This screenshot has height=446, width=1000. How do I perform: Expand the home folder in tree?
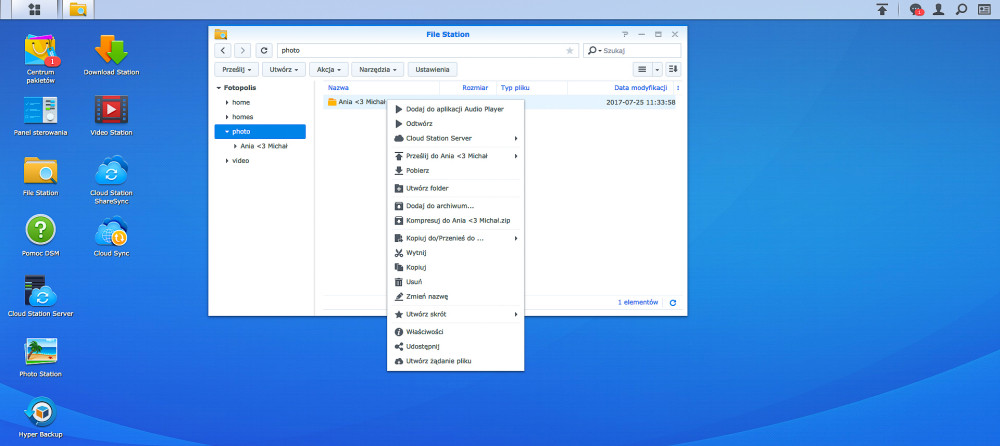point(227,102)
